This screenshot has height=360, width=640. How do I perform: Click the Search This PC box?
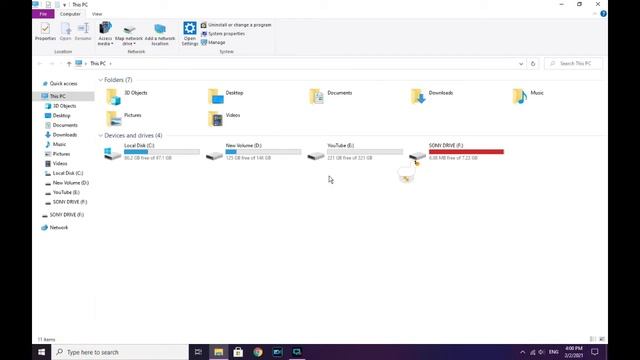[573, 64]
